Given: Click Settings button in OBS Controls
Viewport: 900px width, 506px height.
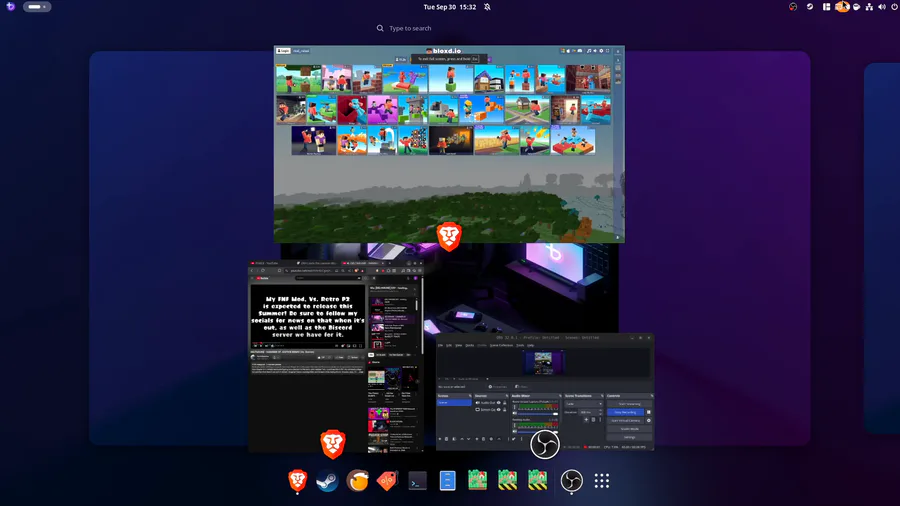Looking at the screenshot, I should pos(630,437).
